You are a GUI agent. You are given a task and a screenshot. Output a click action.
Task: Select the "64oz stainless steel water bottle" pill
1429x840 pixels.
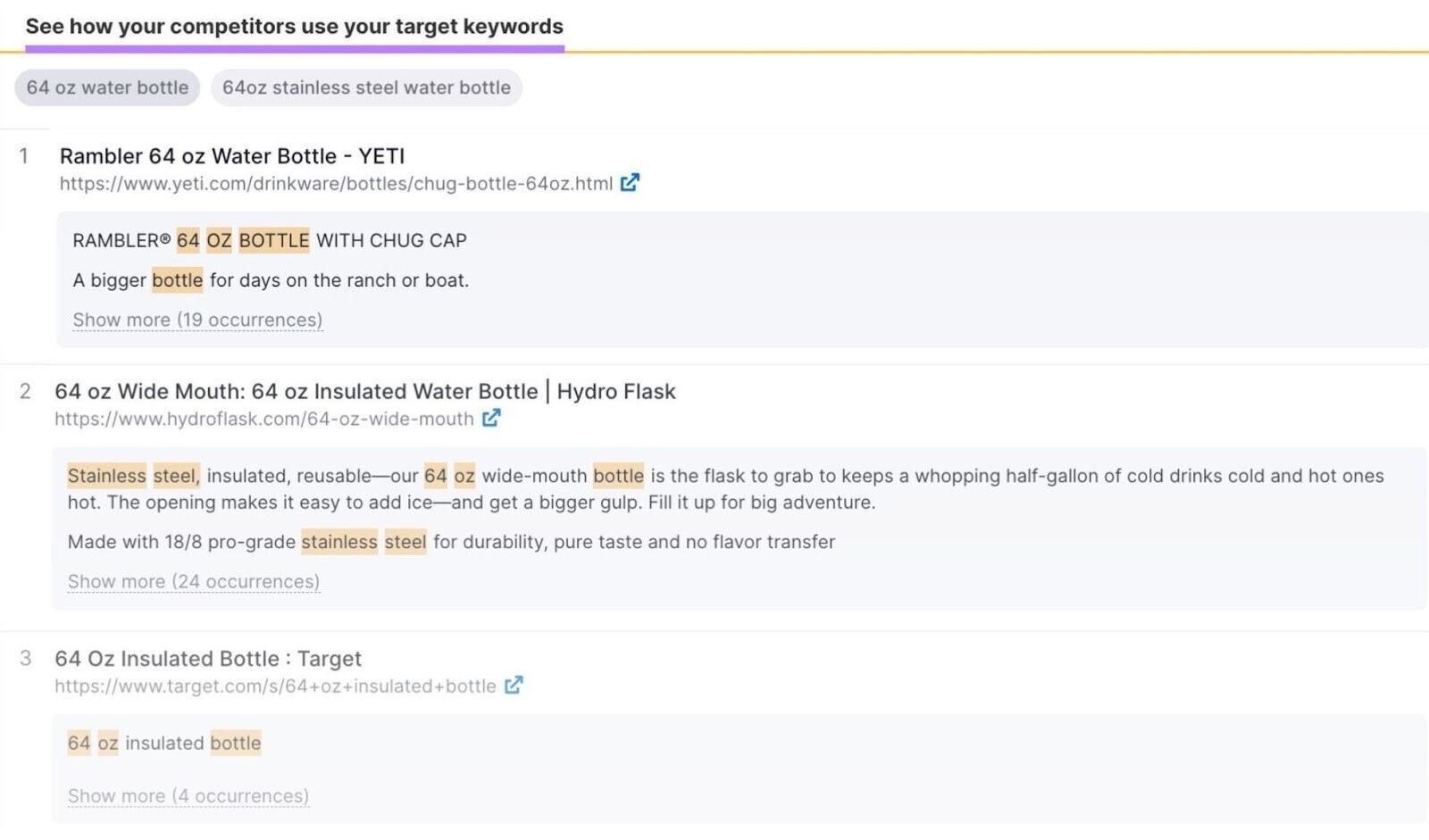pos(366,87)
